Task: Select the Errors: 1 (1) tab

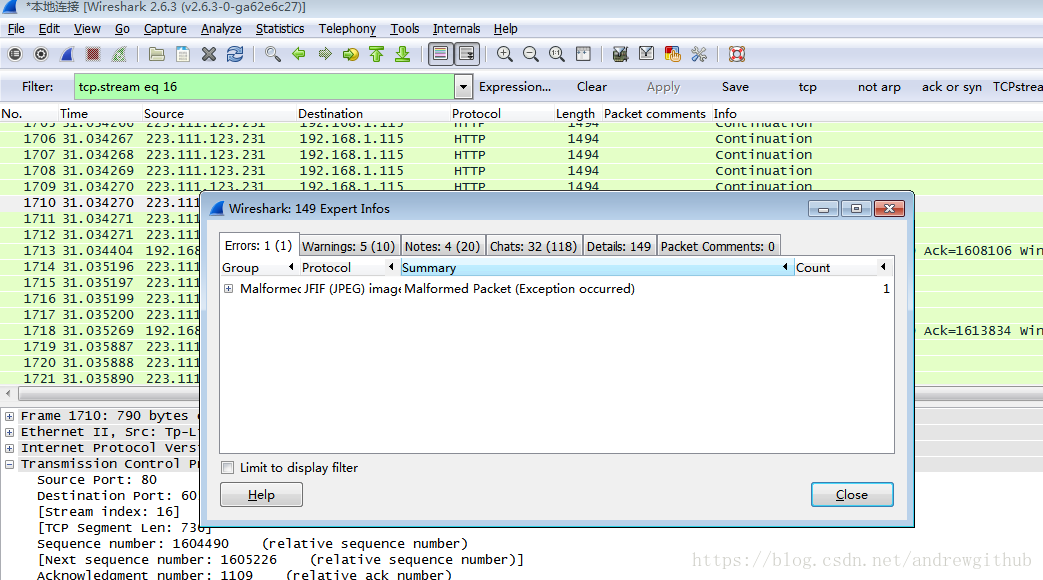Action: (x=258, y=245)
